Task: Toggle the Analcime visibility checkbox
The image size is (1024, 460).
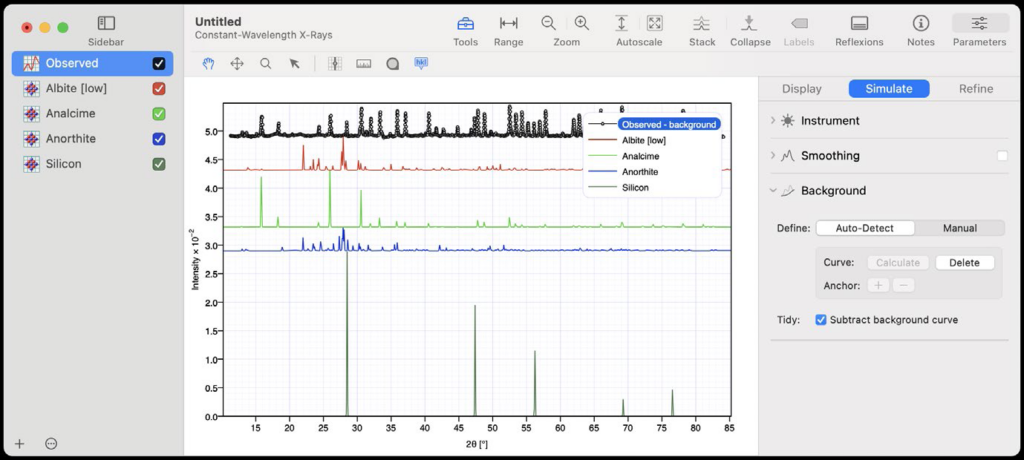Action: (x=159, y=114)
